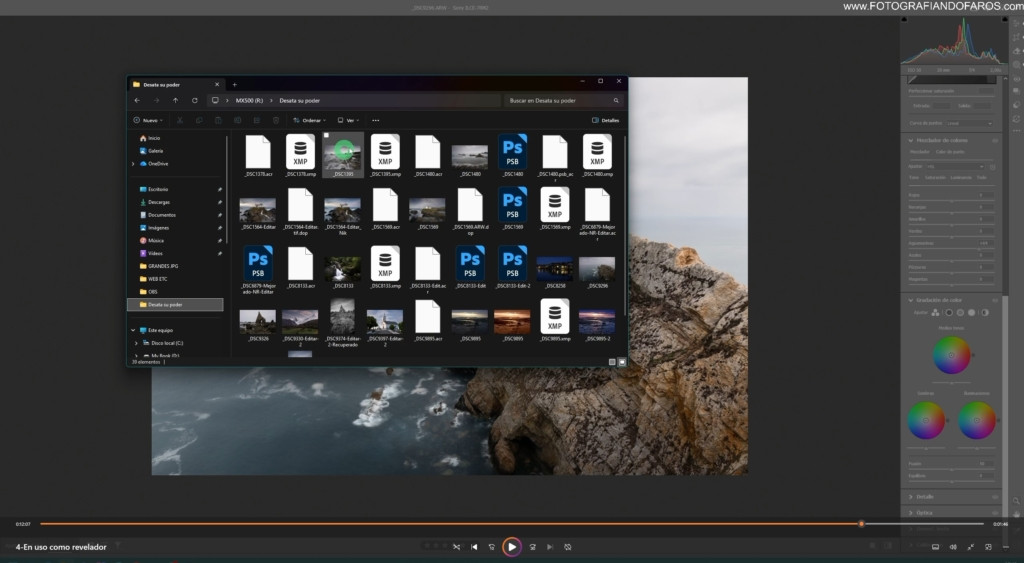Image resolution: width=1024 pixels, height=563 pixels.
Task: Switch Explorer to large icons view button
Action: (x=622, y=362)
